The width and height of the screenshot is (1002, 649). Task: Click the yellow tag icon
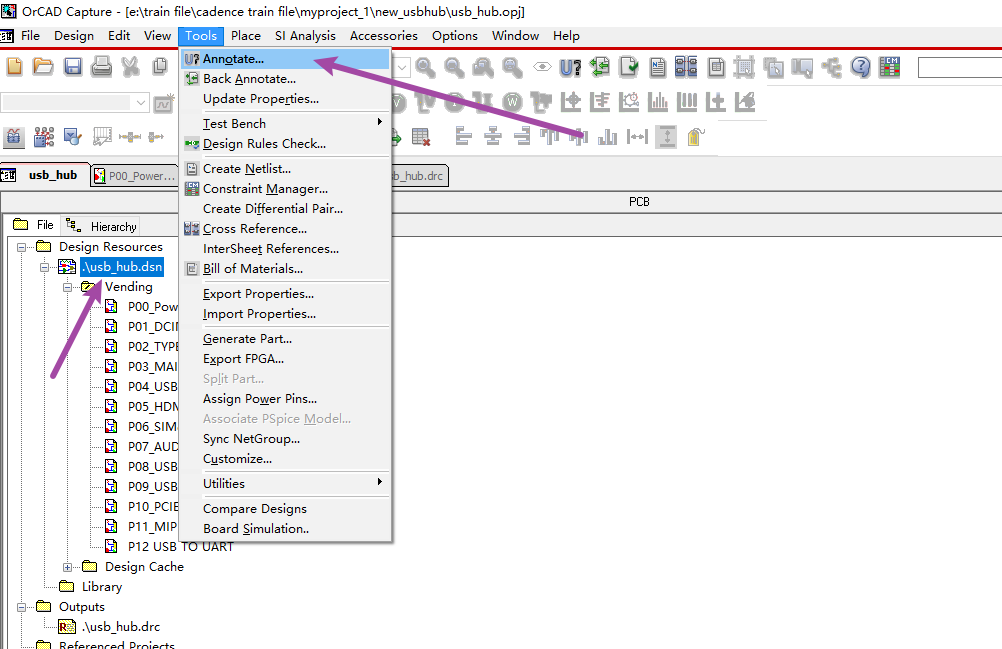(x=695, y=136)
